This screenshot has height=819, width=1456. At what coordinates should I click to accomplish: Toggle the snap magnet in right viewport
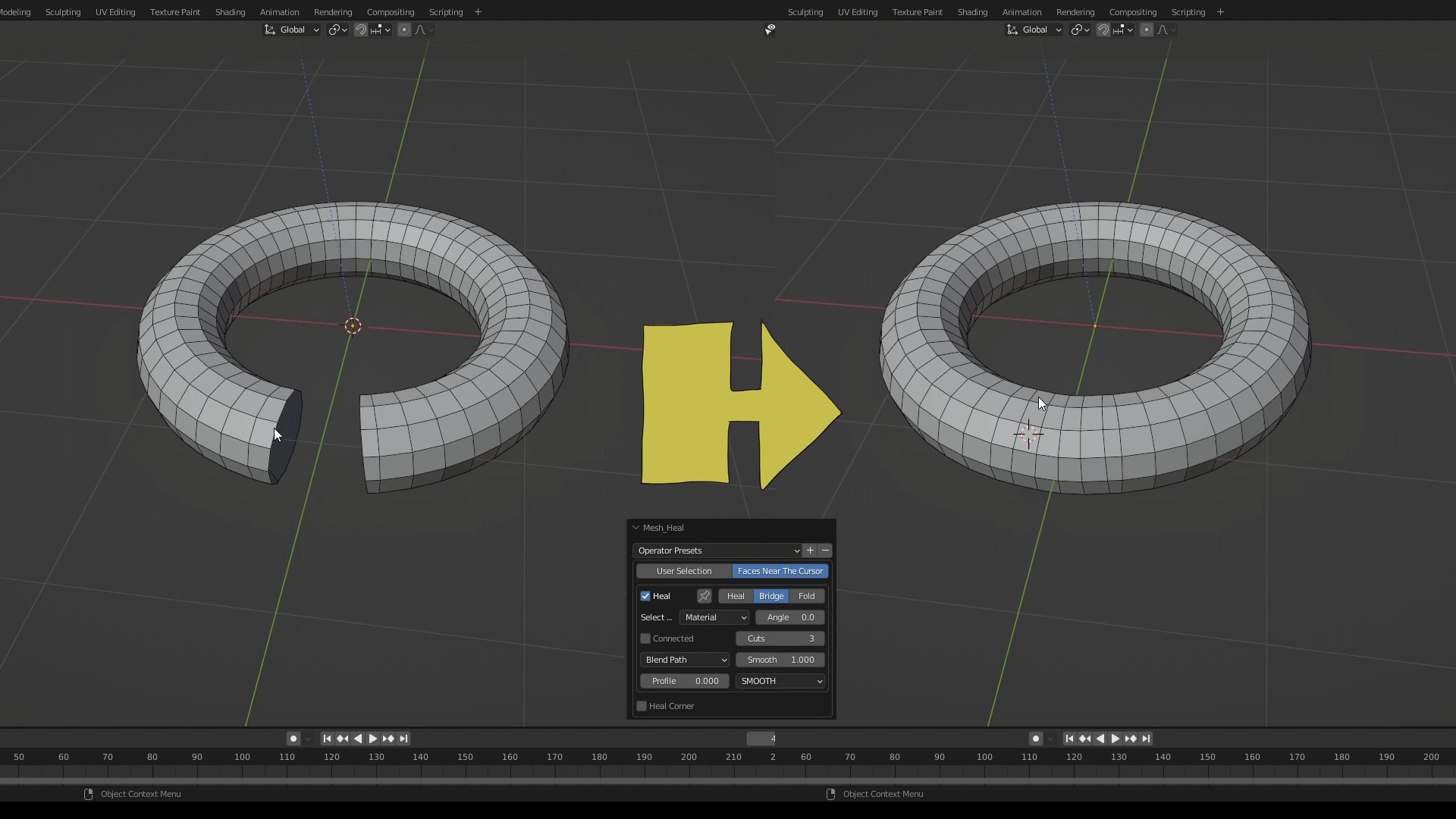coord(1103,30)
